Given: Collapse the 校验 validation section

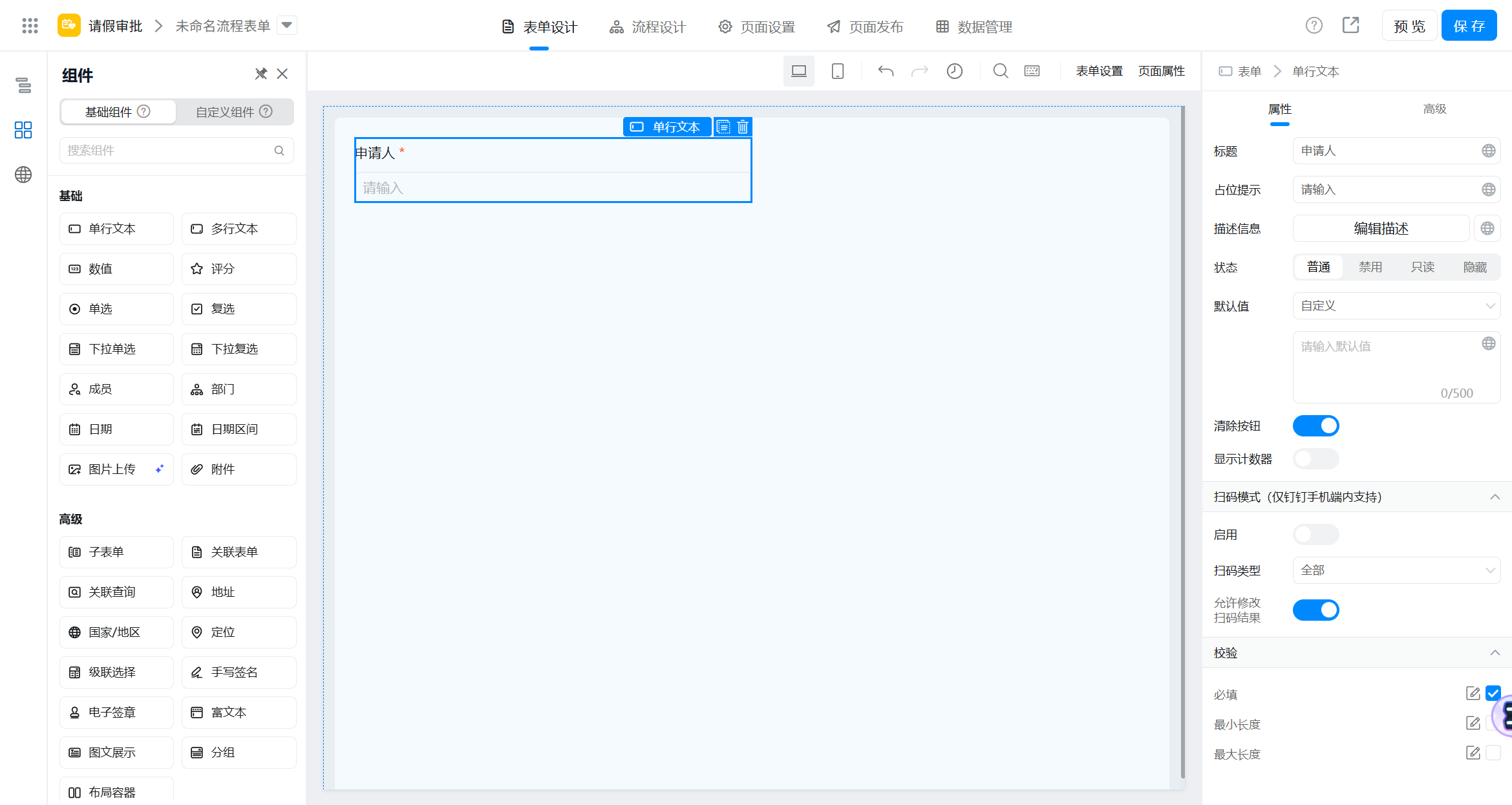Looking at the screenshot, I should [x=1495, y=653].
